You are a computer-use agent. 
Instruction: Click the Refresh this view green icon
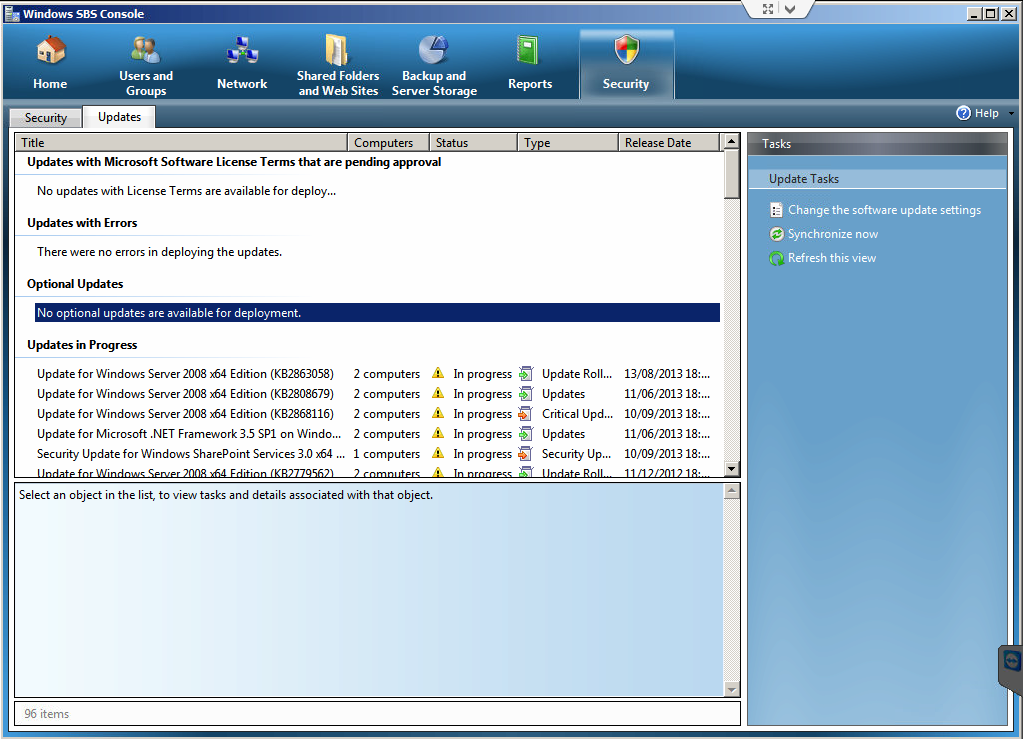coord(776,258)
